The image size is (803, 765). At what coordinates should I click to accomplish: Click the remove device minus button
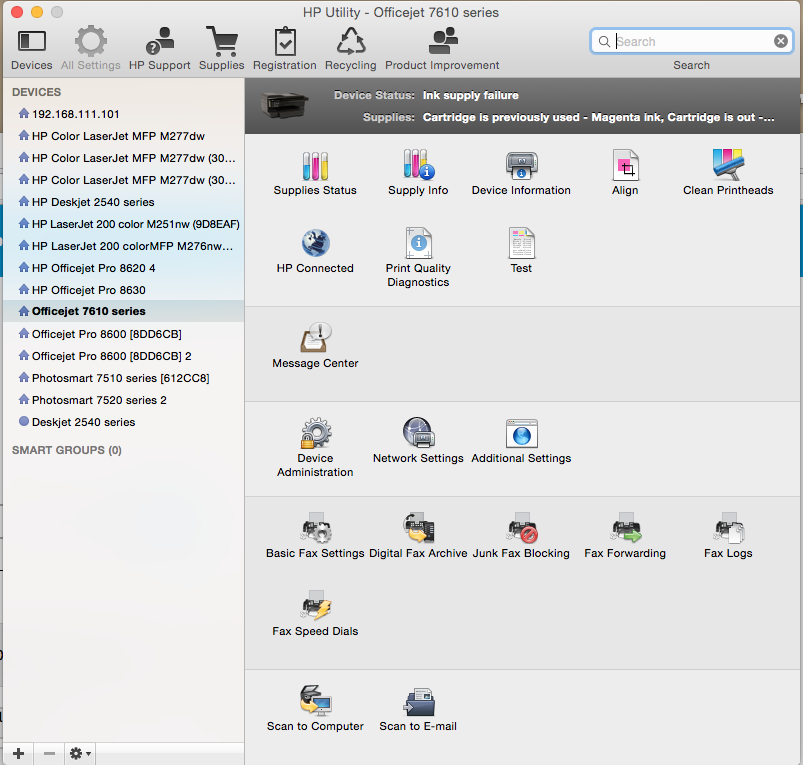click(49, 753)
